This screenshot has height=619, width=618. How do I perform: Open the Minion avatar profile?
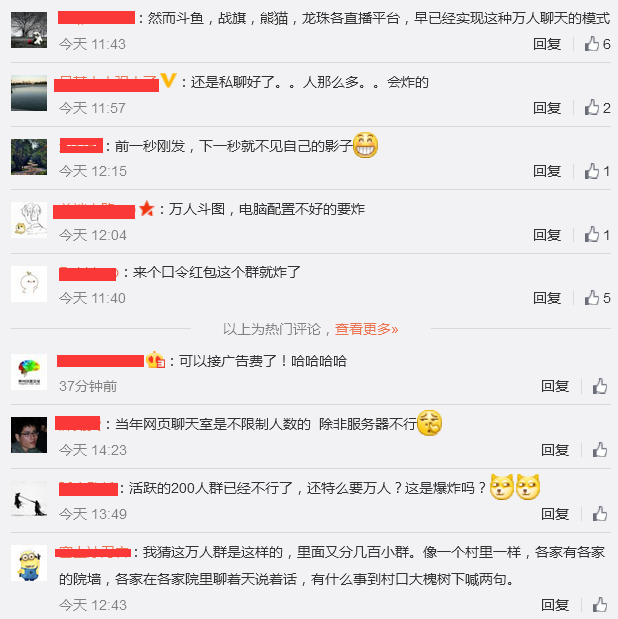pyautogui.click(x=29, y=563)
